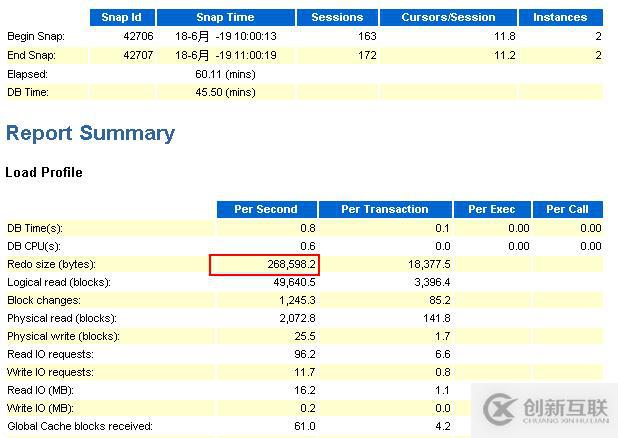Click the Per Second column header
Viewport: 618px width, 438px height.
(266, 209)
